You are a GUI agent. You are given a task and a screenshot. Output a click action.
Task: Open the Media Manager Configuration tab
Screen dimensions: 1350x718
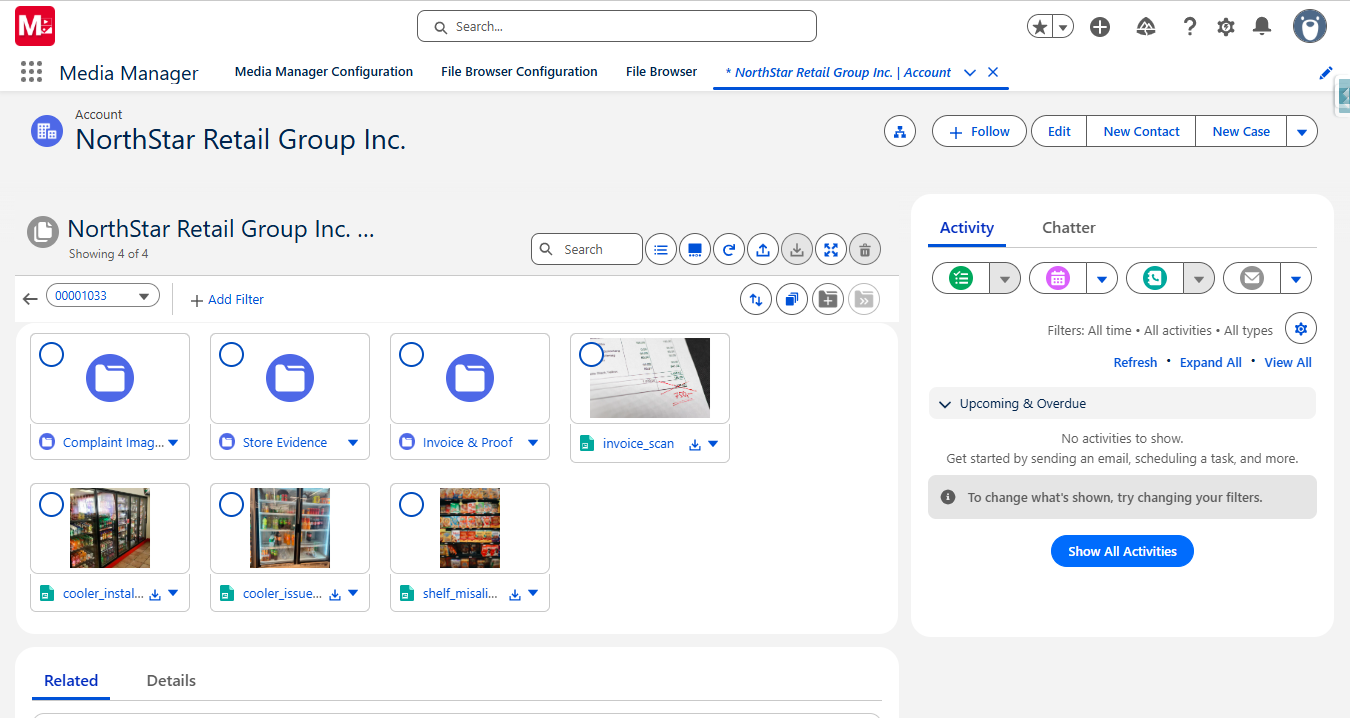(324, 72)
